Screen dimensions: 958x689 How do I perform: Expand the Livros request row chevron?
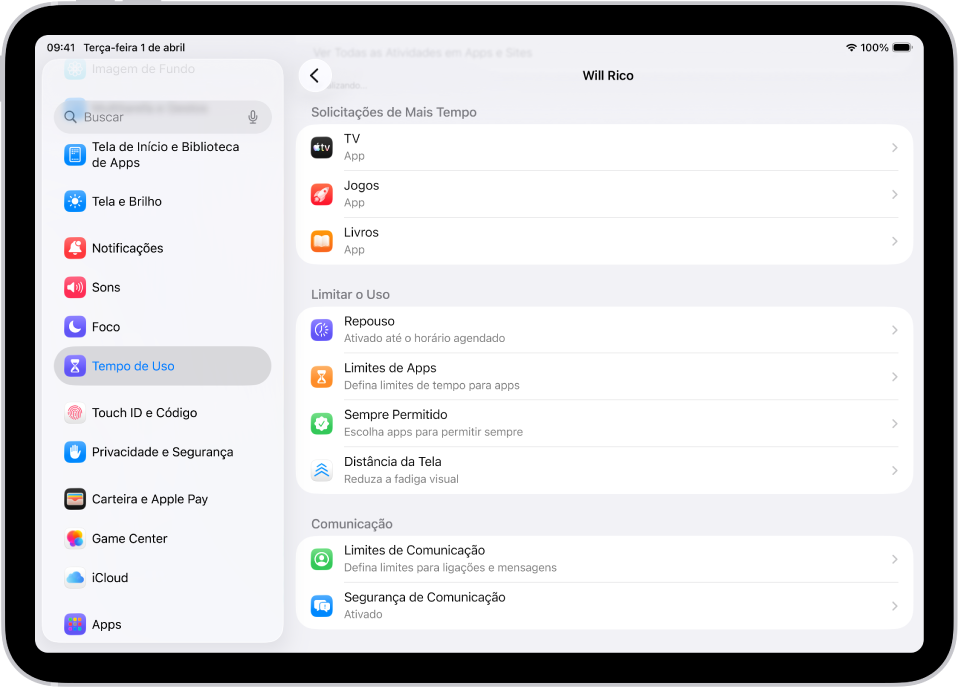pyautogui.click(x=894, y=241)
